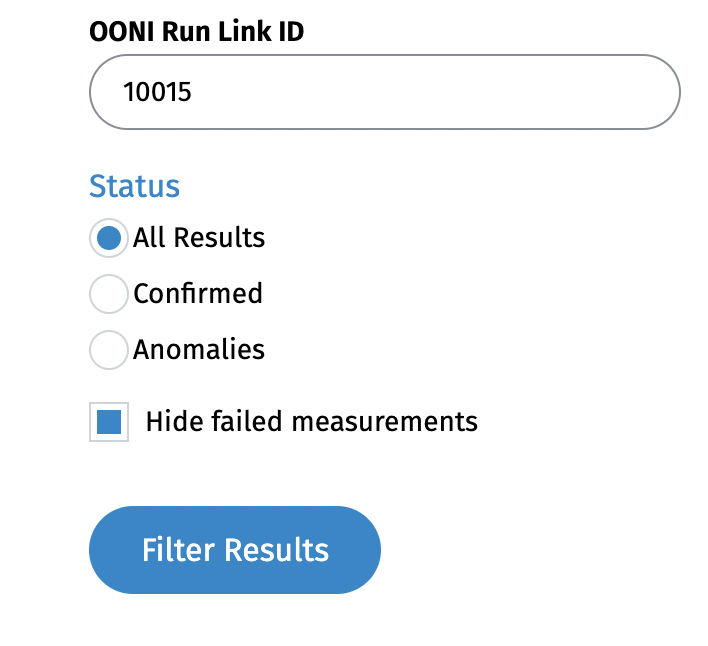Select the All Results radio button

pyautogui.click(x=109, y=238)
